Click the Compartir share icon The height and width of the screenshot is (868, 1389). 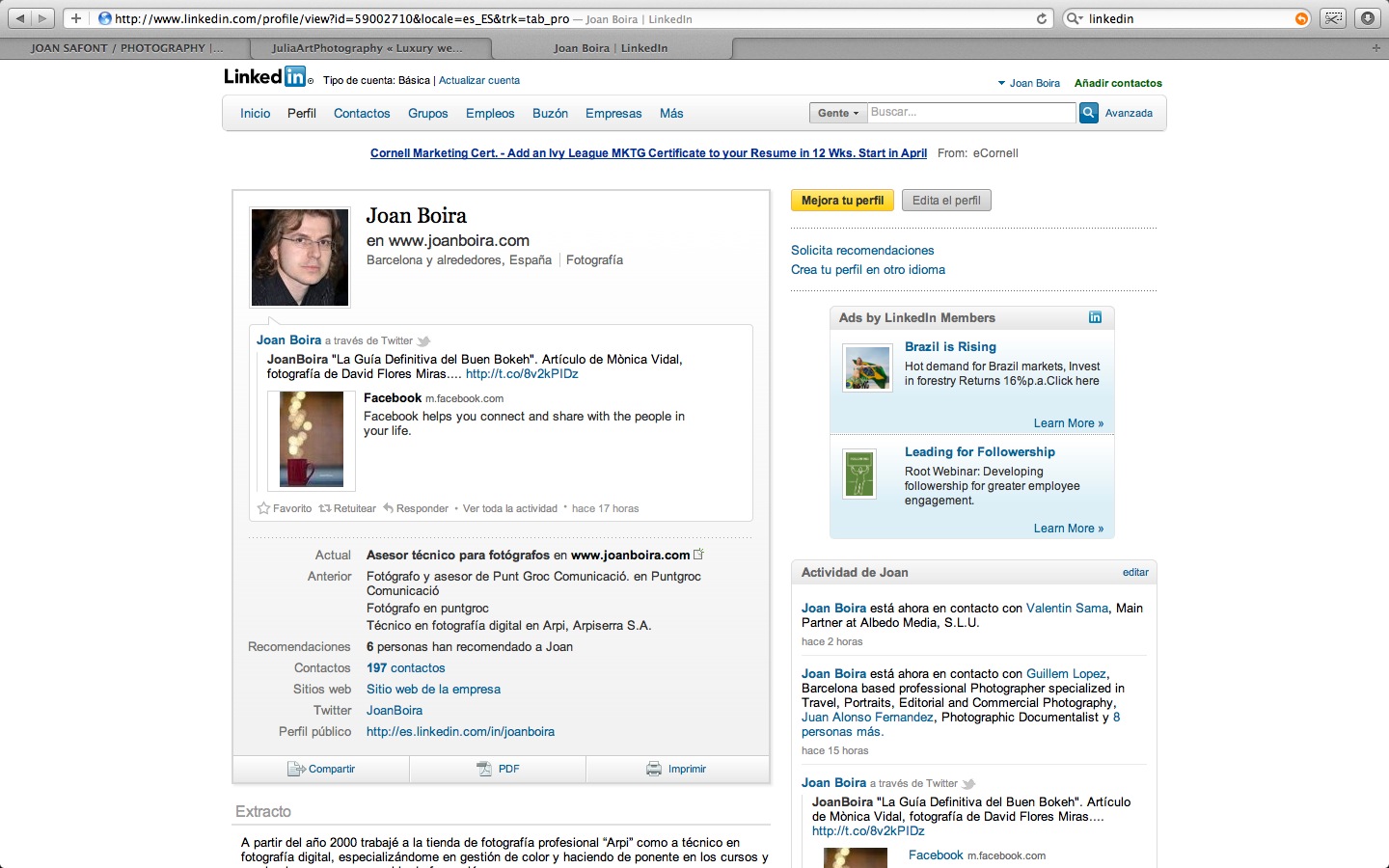pos(296,769)
